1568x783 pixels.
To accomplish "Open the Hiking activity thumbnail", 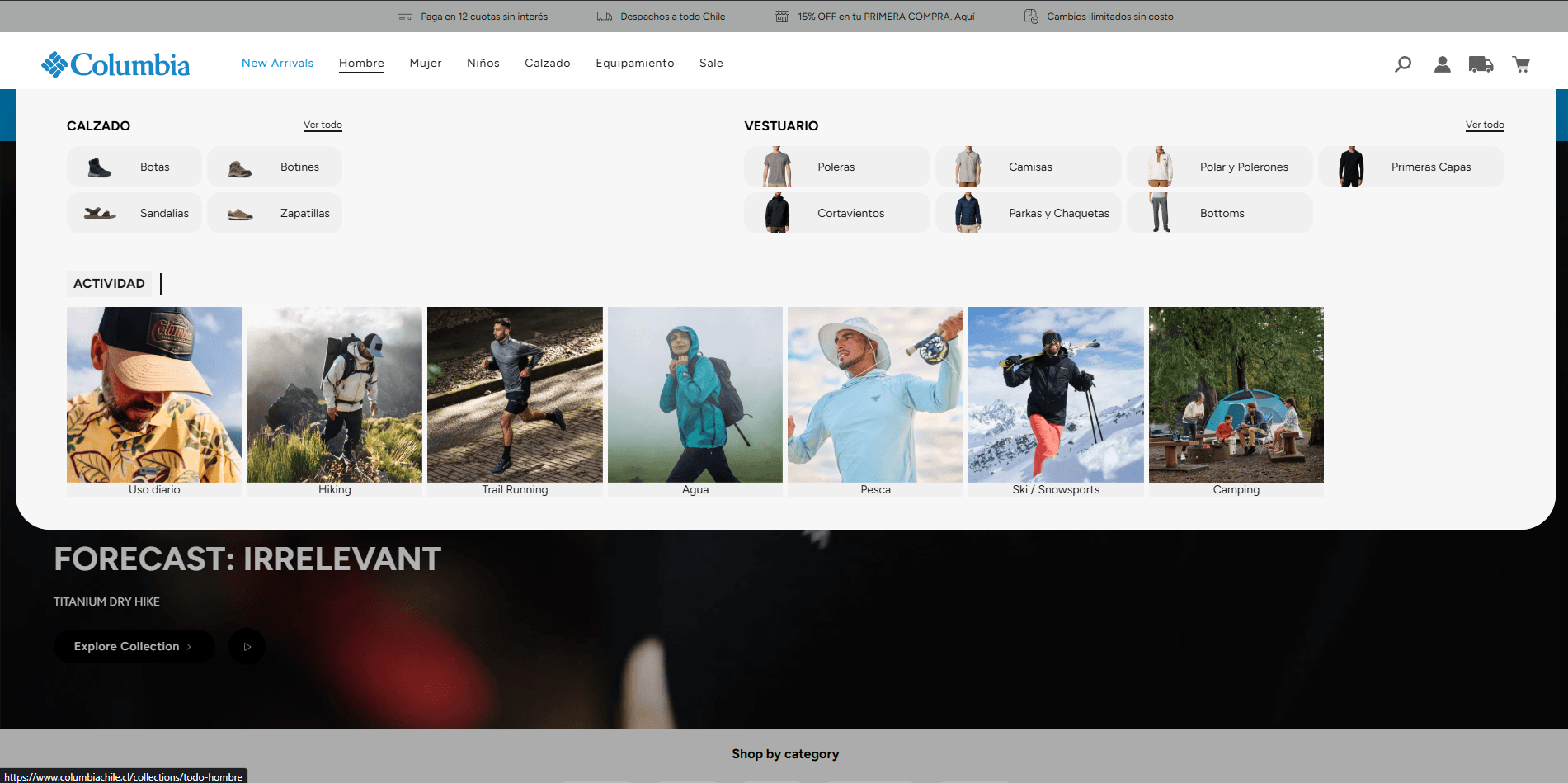I will pos(335,395).
